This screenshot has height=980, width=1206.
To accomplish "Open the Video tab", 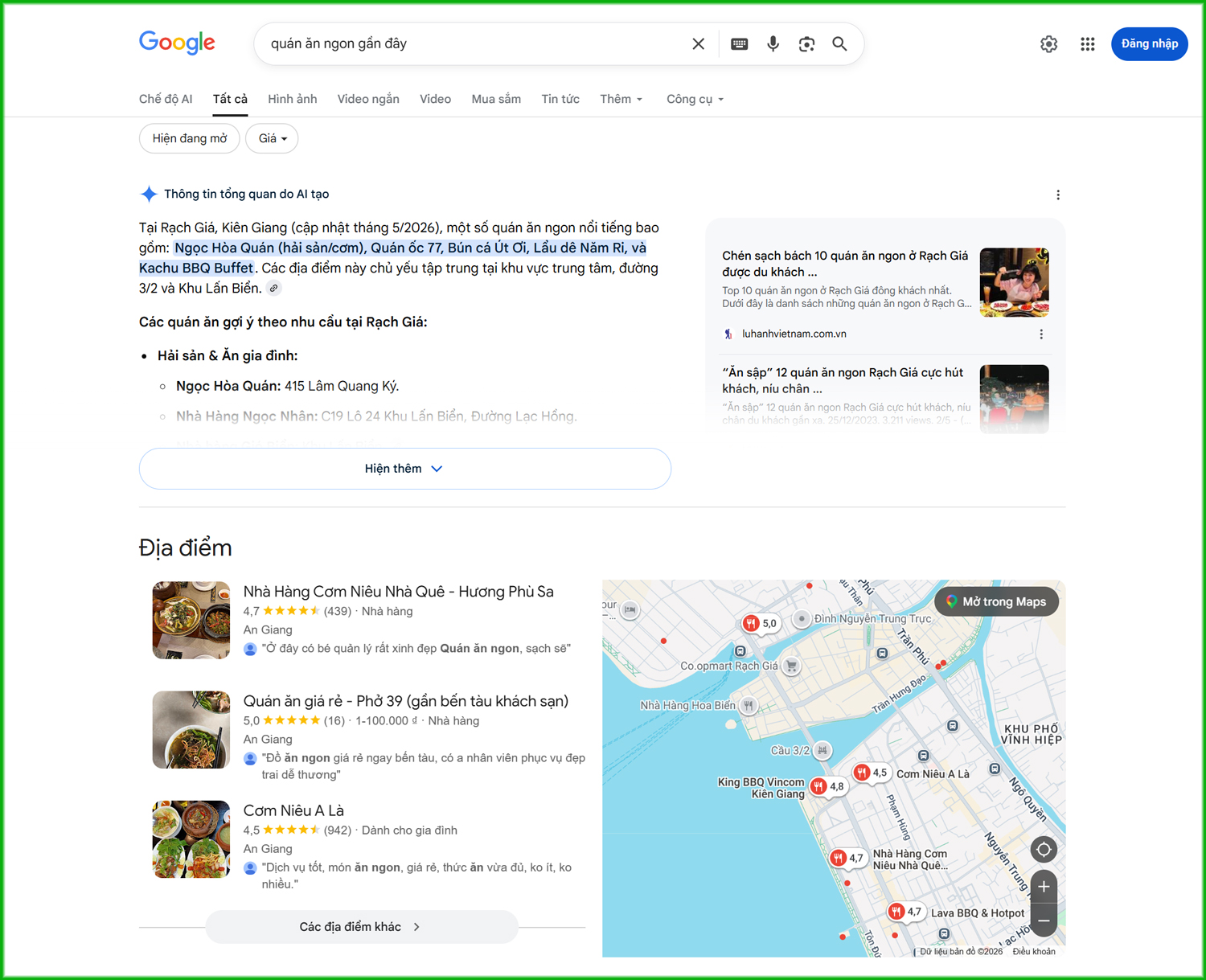I will [x=435, y=99].
